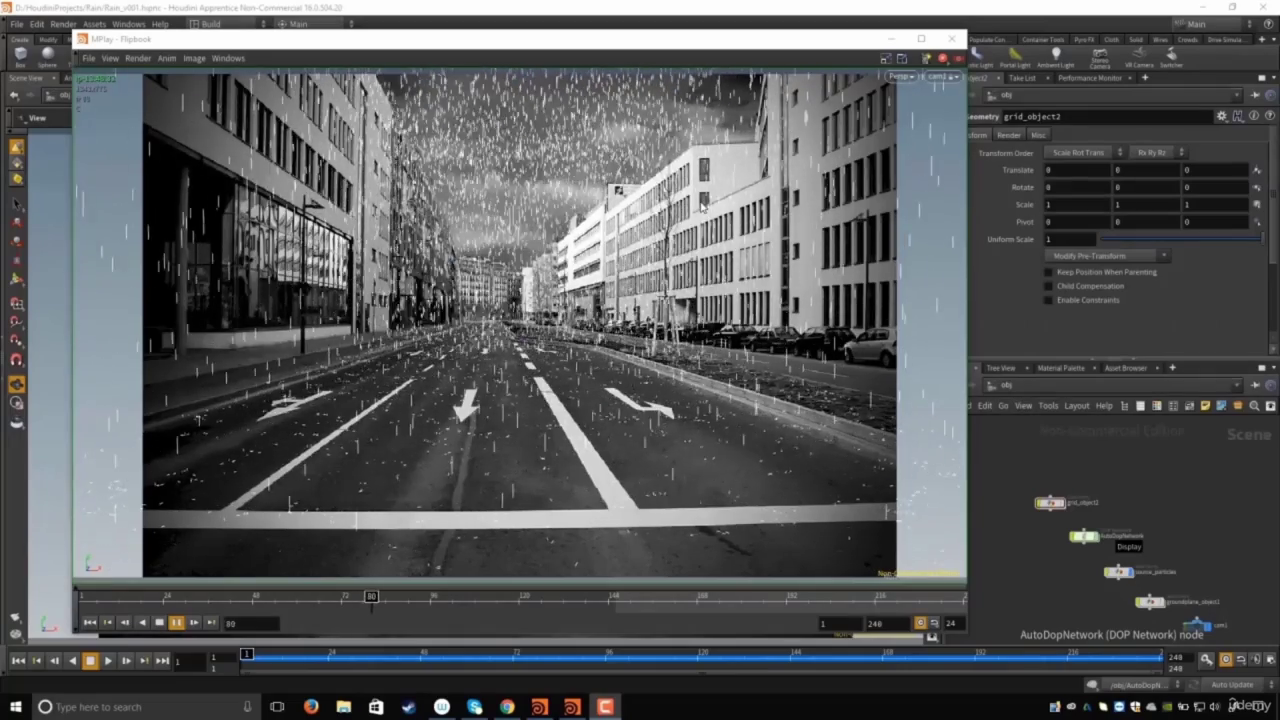Open Anim menu in MPlay window
This screenshot has height=720, width=1280.
(167, 58)
